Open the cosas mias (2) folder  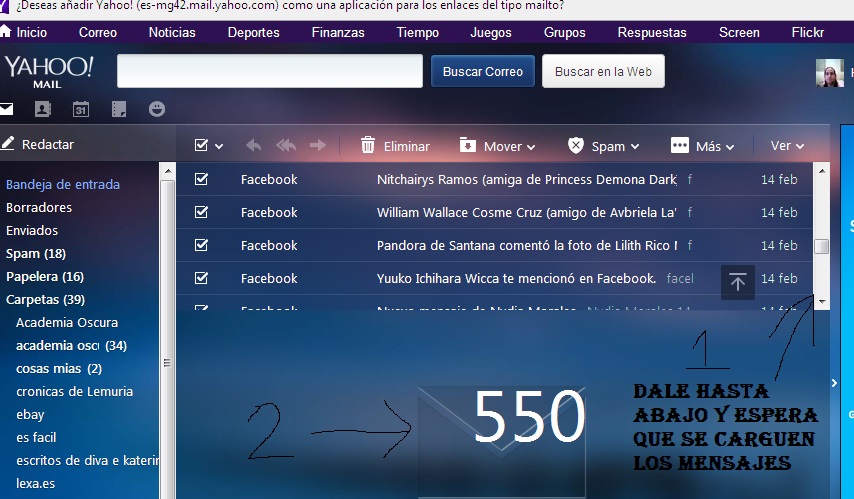click(x=59, y=368)
